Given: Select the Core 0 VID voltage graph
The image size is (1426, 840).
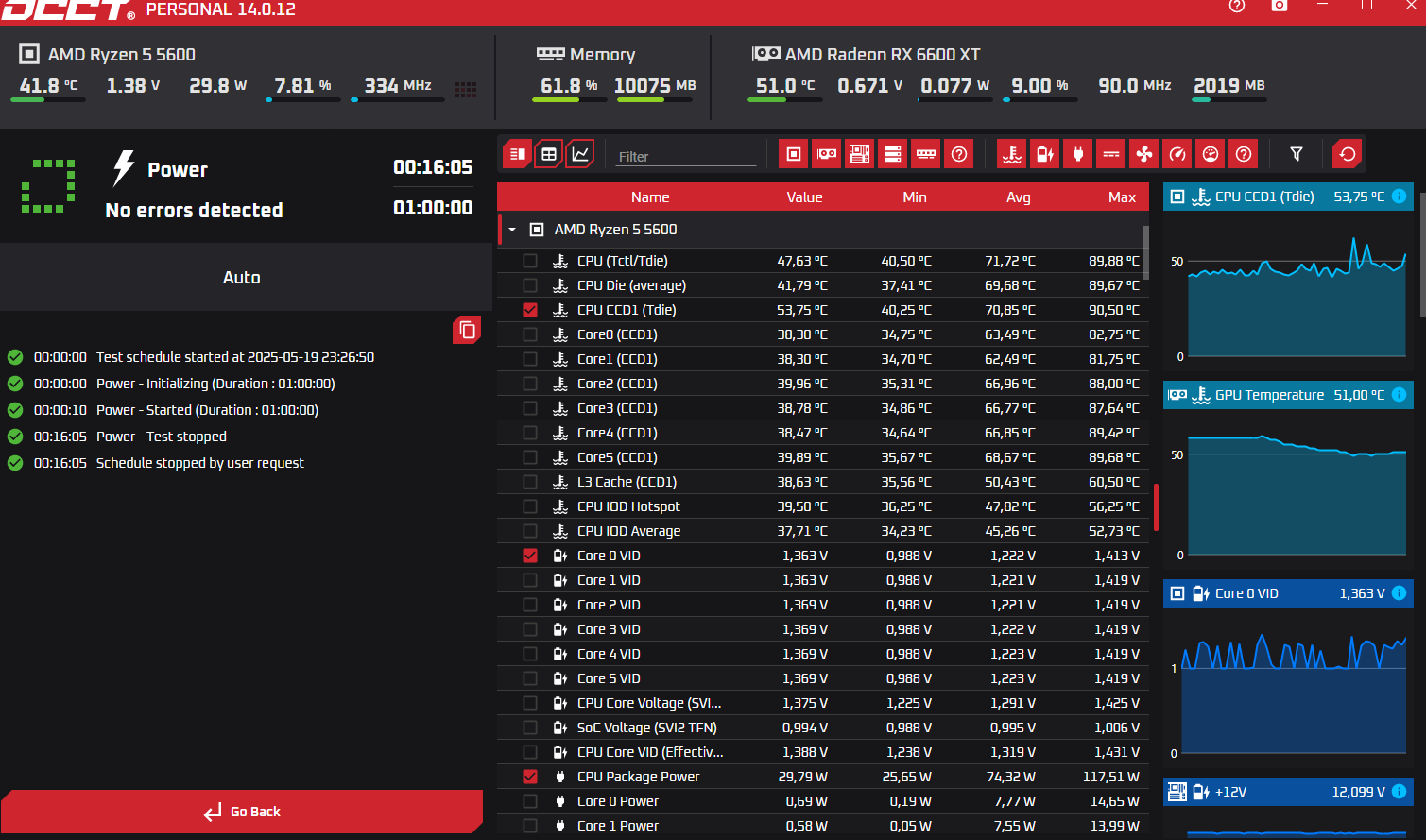Looking at the screenshot, I should [x=1288, y=671].
